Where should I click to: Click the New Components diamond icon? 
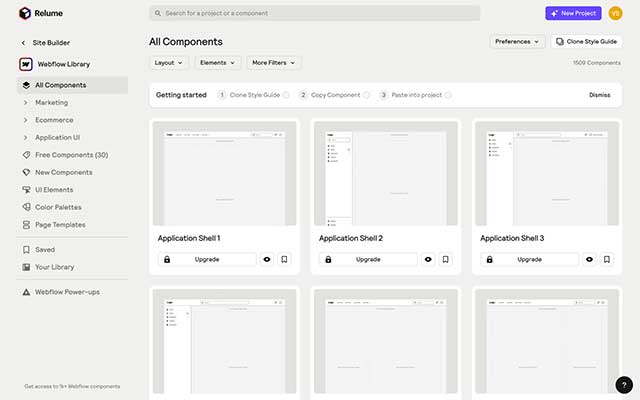point(26,172)
